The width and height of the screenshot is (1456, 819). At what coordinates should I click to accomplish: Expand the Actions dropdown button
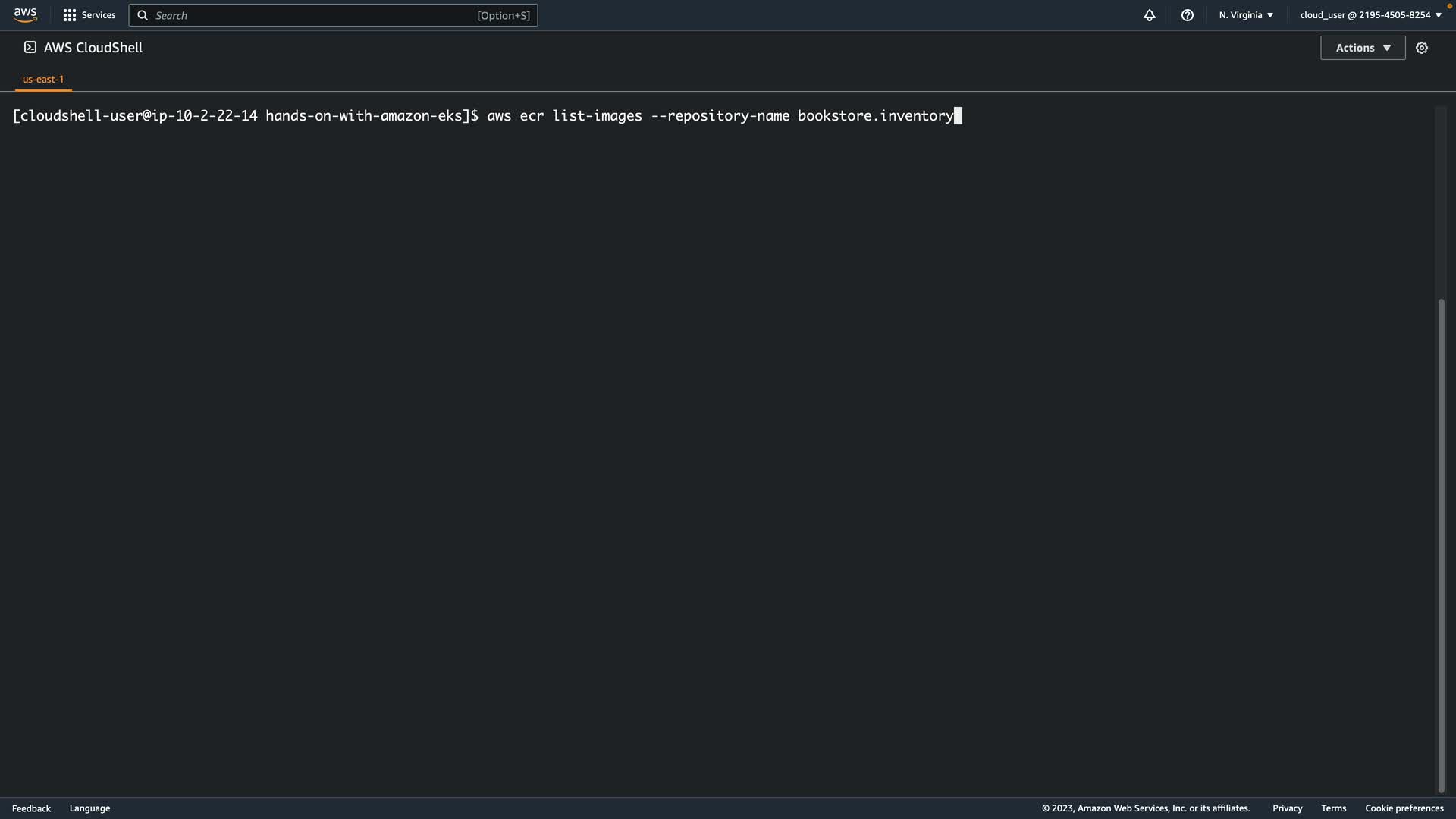click(1363, 48)
